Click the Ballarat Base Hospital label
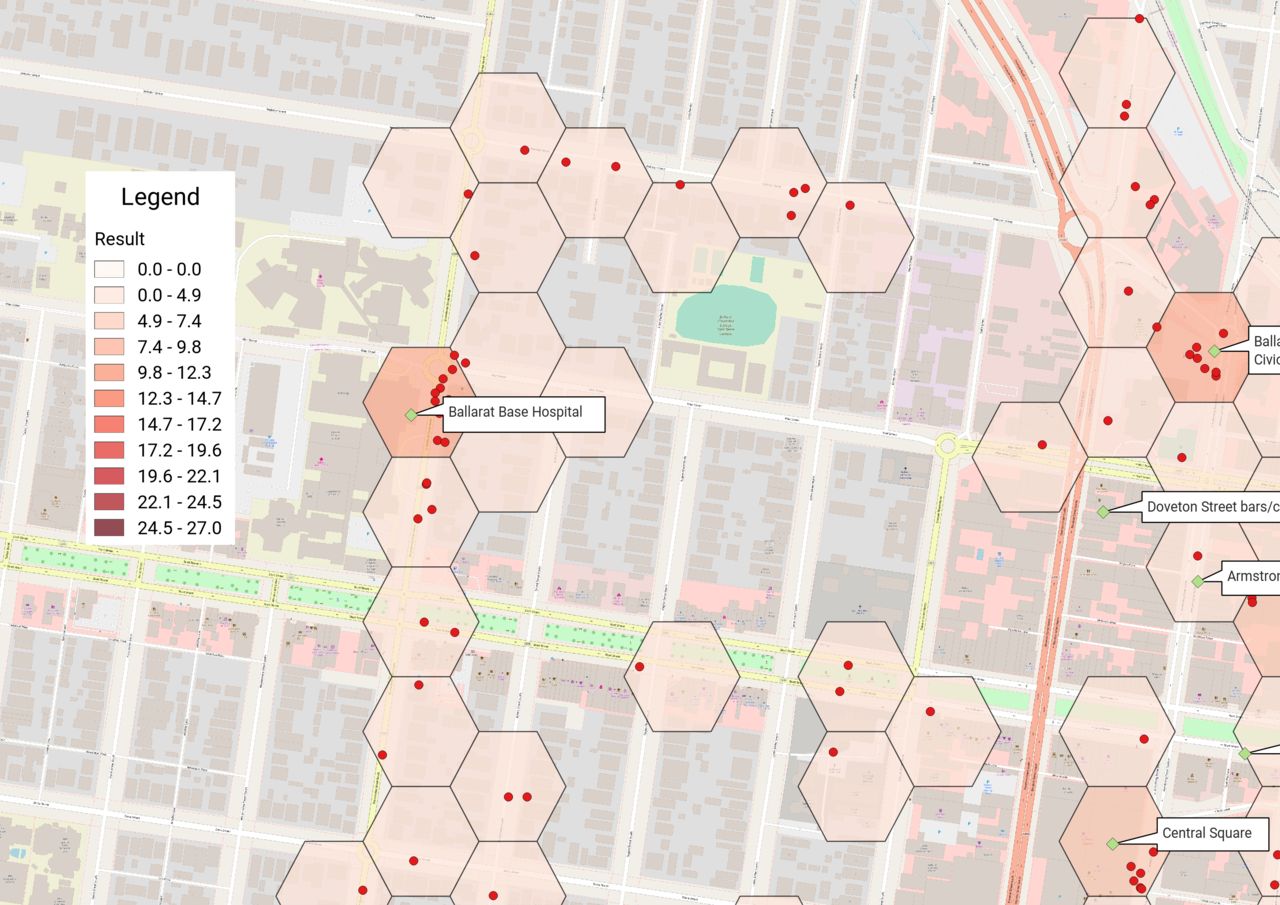Screen dimensions: 1280x905 [524, 413]
